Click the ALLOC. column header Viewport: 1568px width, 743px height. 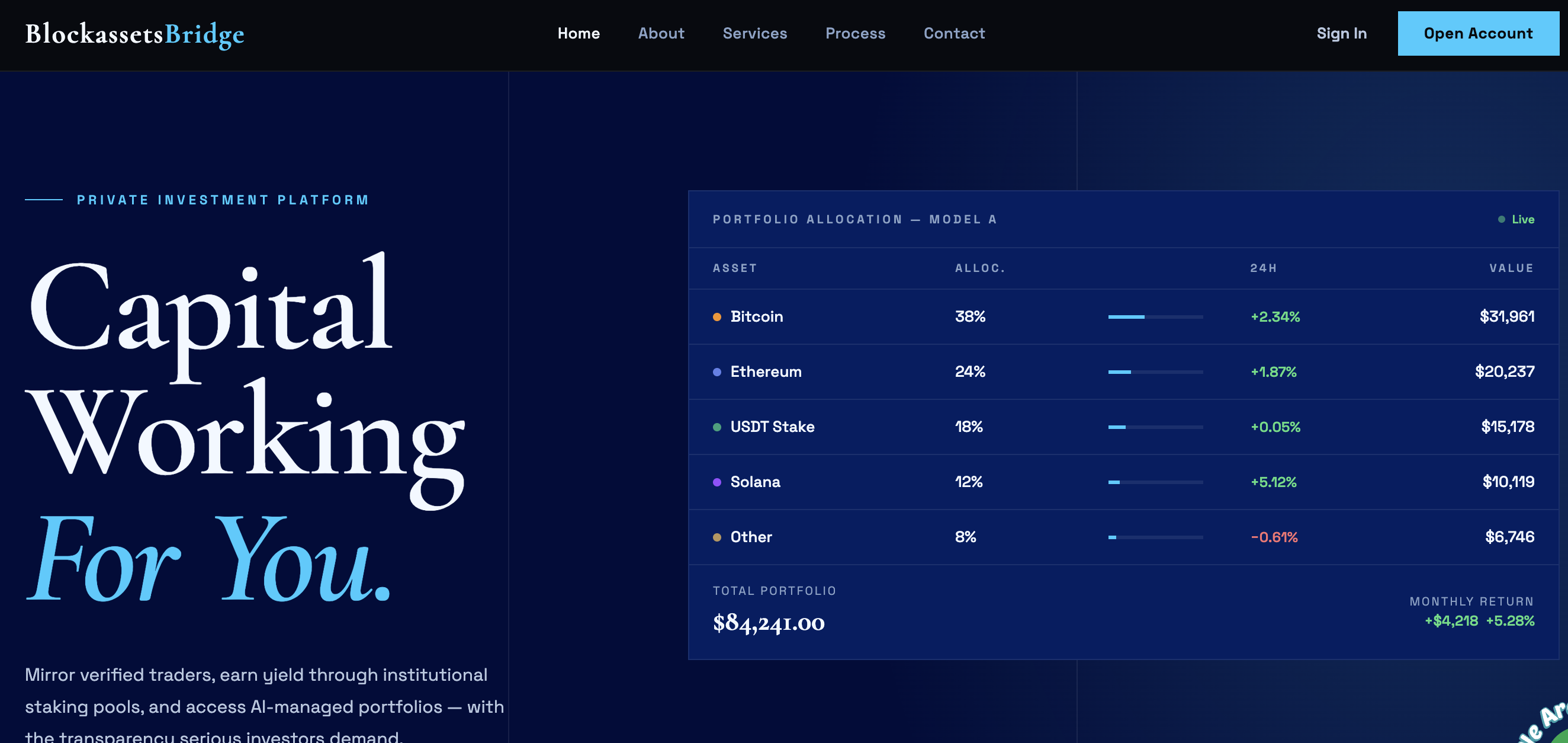(980, 268)
